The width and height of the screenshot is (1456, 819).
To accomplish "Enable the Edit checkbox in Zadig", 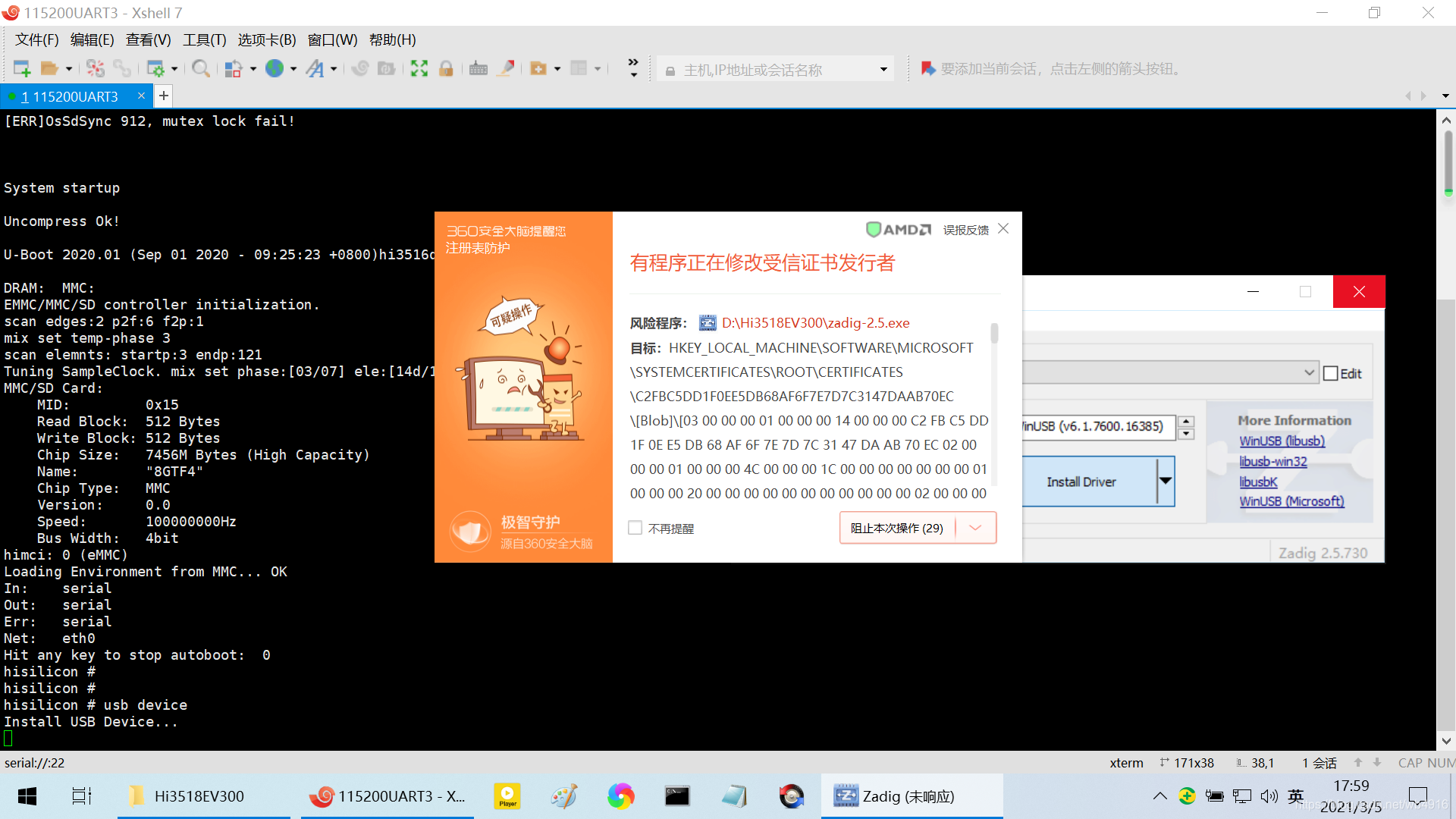I will (1331, 373).
